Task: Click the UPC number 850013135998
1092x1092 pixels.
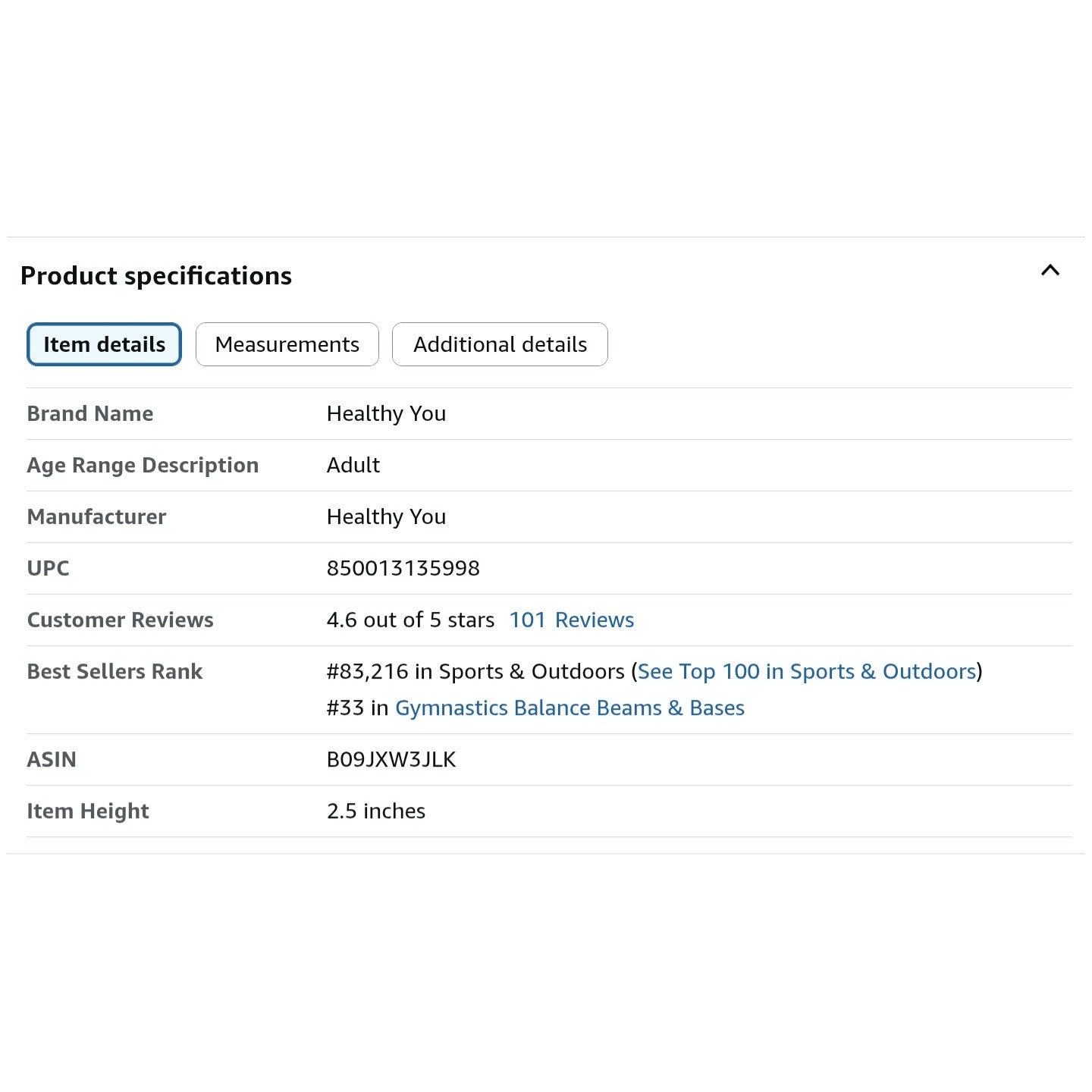Action: pos(403,568)
